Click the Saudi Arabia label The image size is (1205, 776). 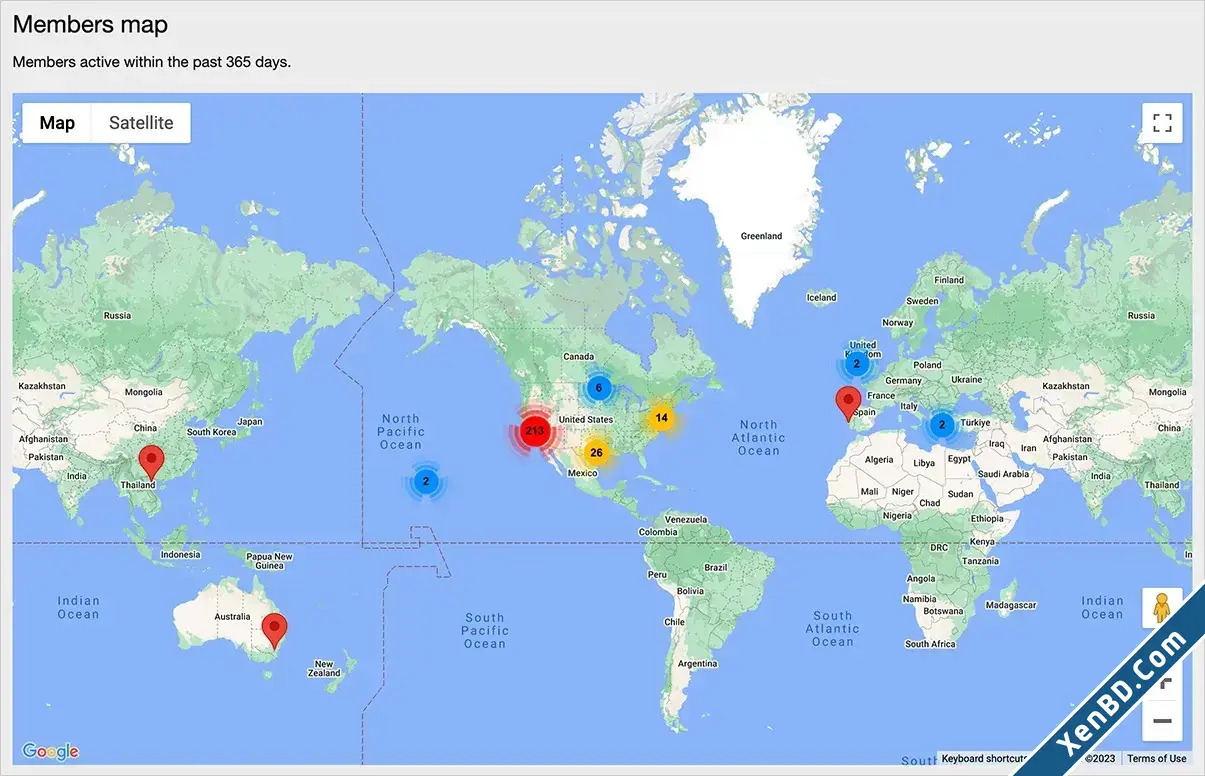[x=1002, y=474]
